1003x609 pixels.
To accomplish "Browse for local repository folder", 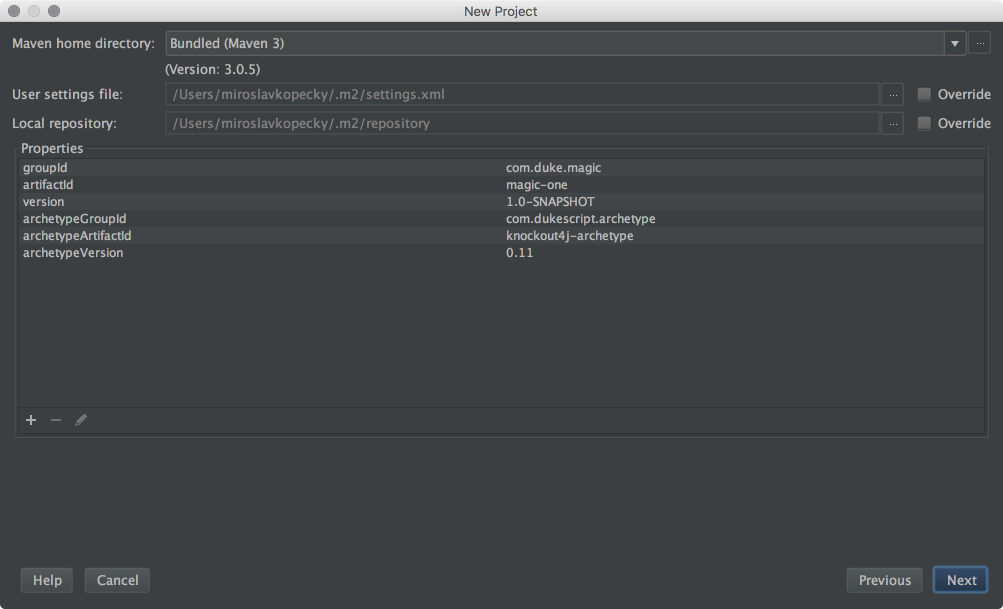I will [x=893, y=124].
